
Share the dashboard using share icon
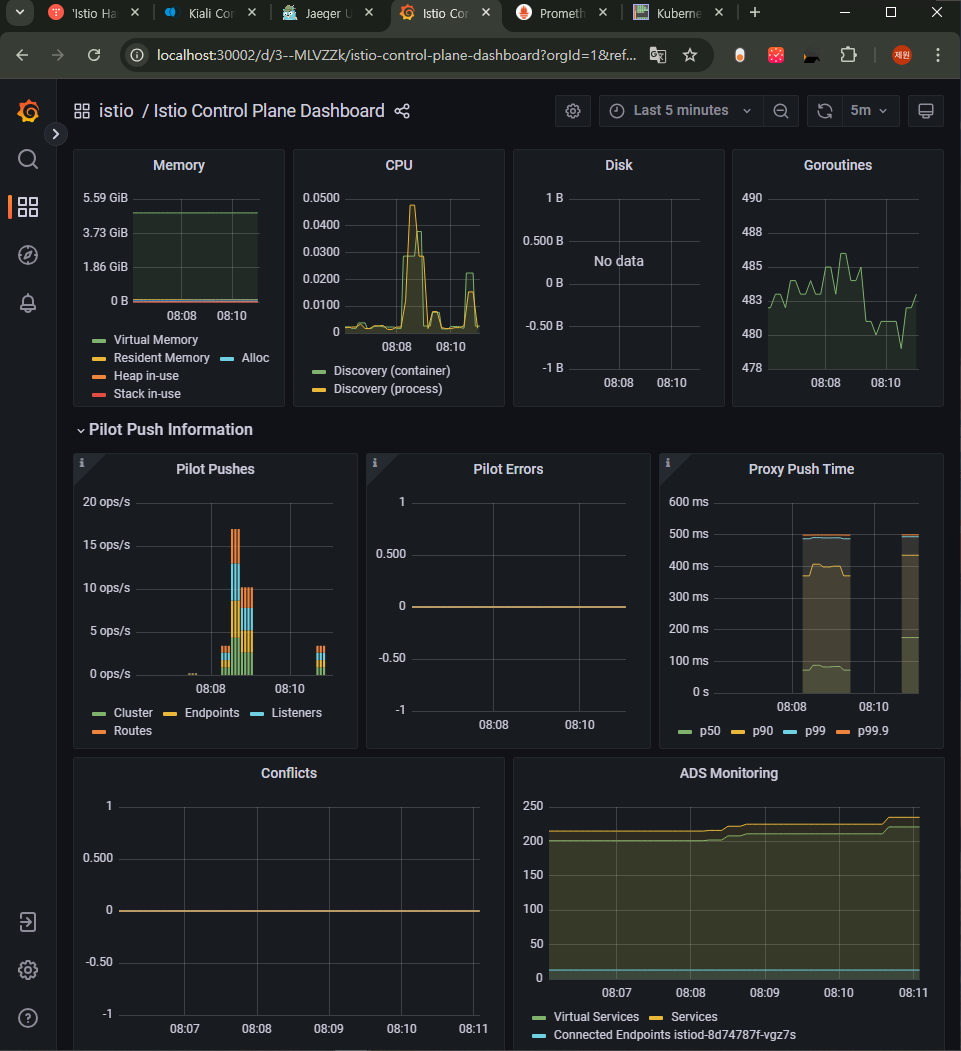click(402, 111)
